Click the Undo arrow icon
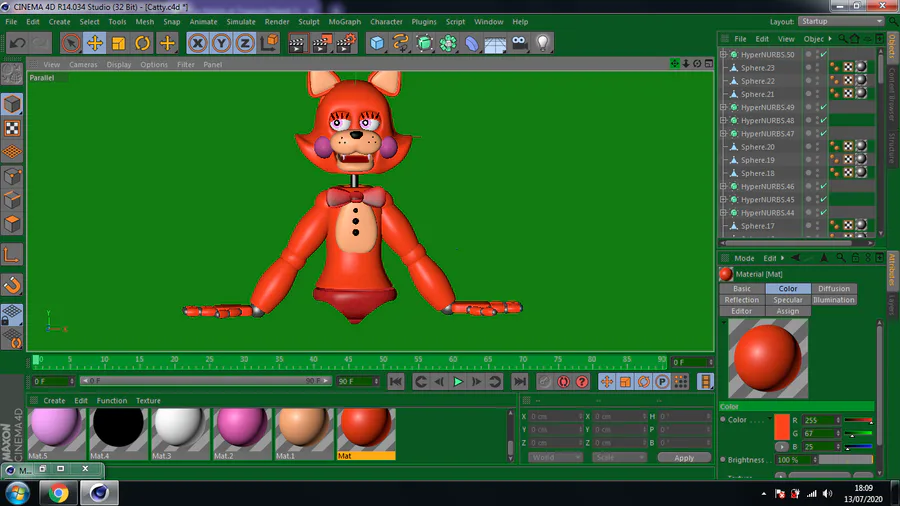The image size is (900, 506). pos(17,43)
